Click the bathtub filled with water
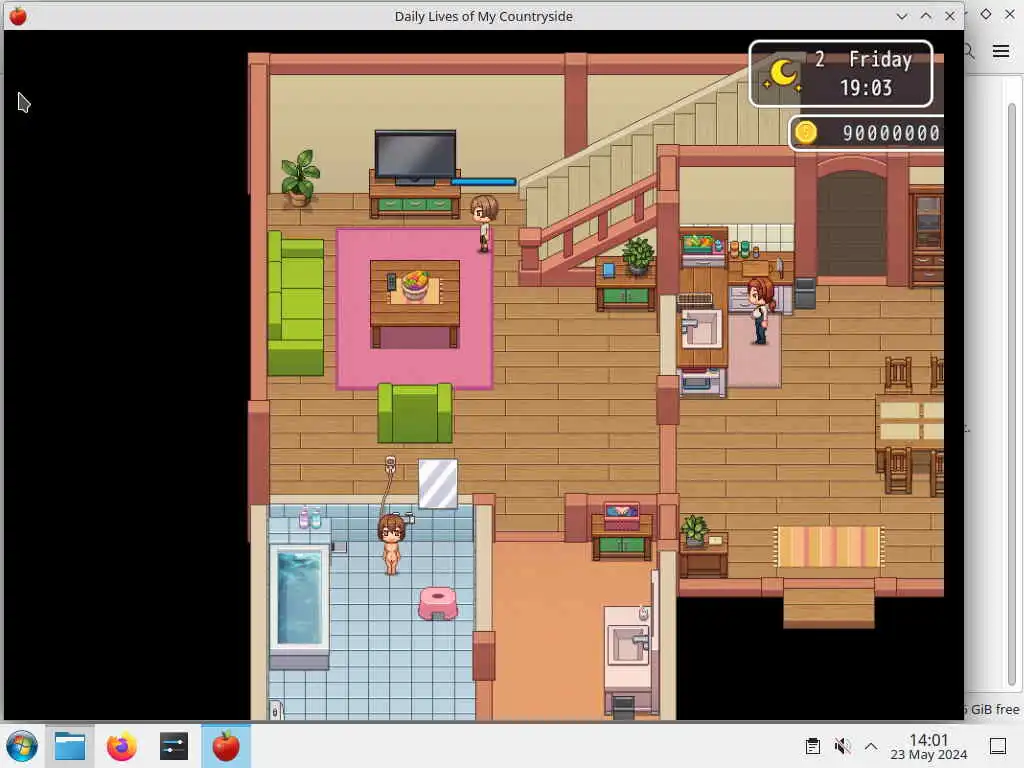Screen dimensions: 1024x768 pos(299,599)
